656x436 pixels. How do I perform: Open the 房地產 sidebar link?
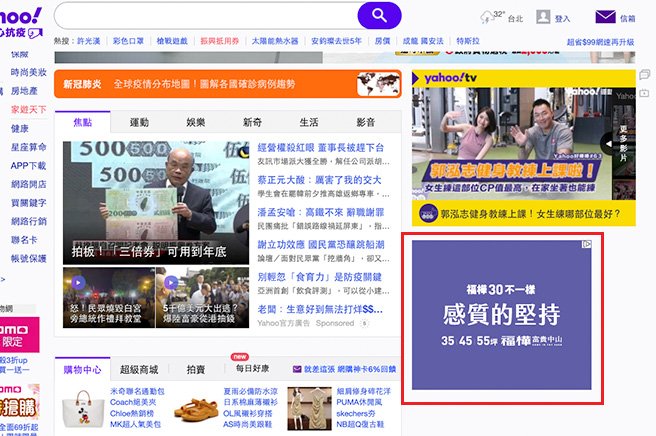click(24, 91)
